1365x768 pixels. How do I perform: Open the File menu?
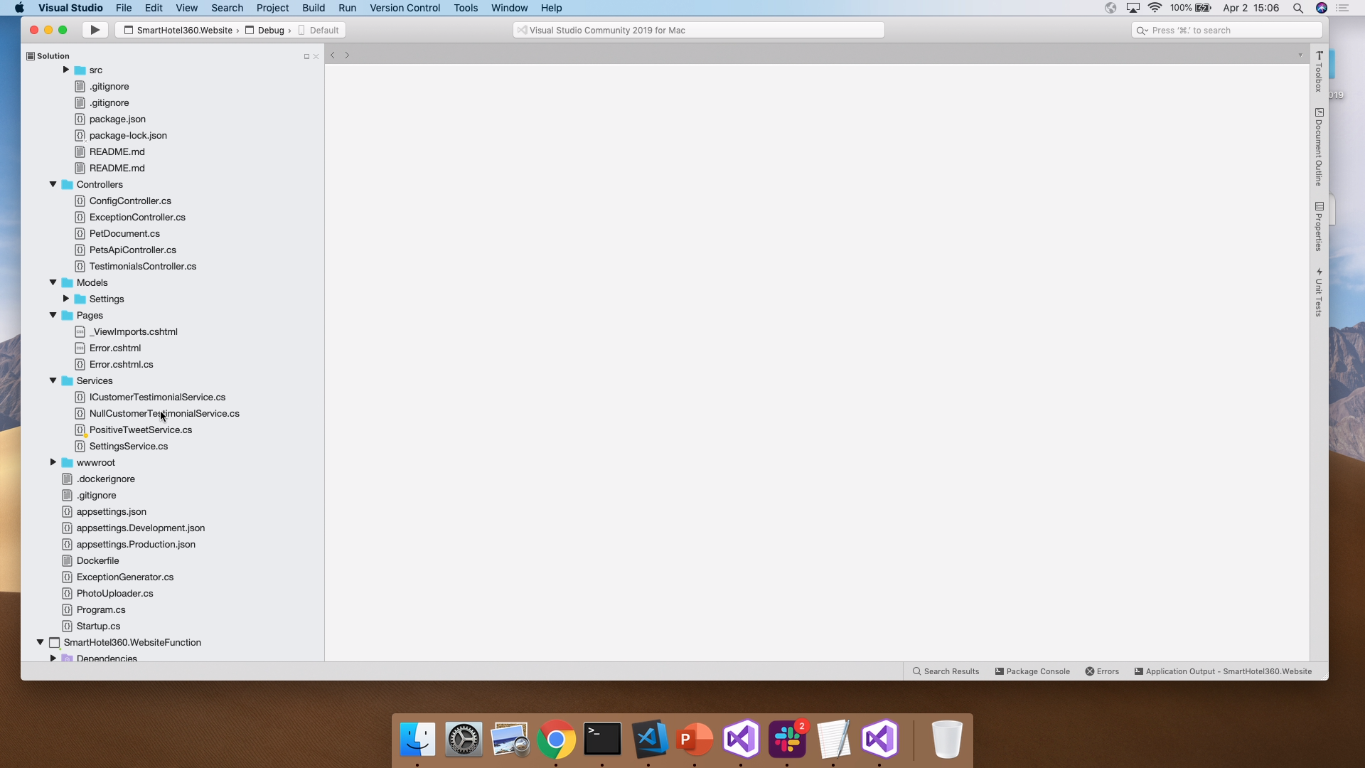tap(124, 8)
